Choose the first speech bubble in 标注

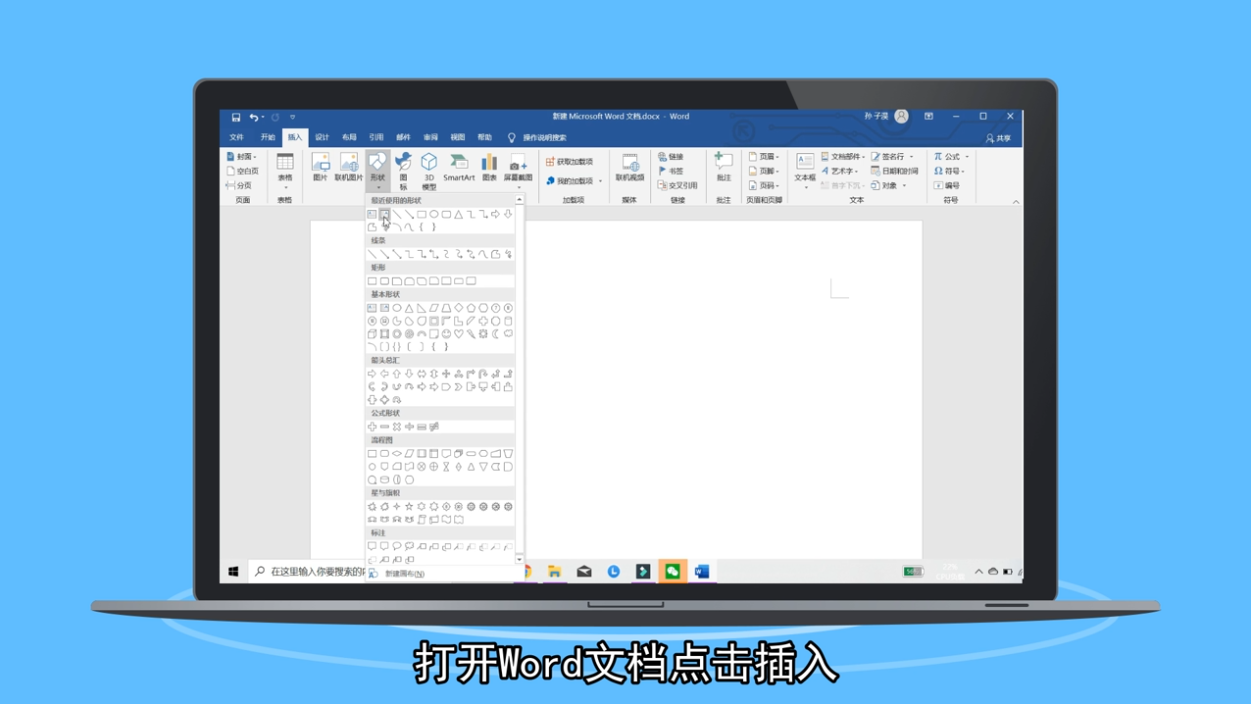(372, 546)
